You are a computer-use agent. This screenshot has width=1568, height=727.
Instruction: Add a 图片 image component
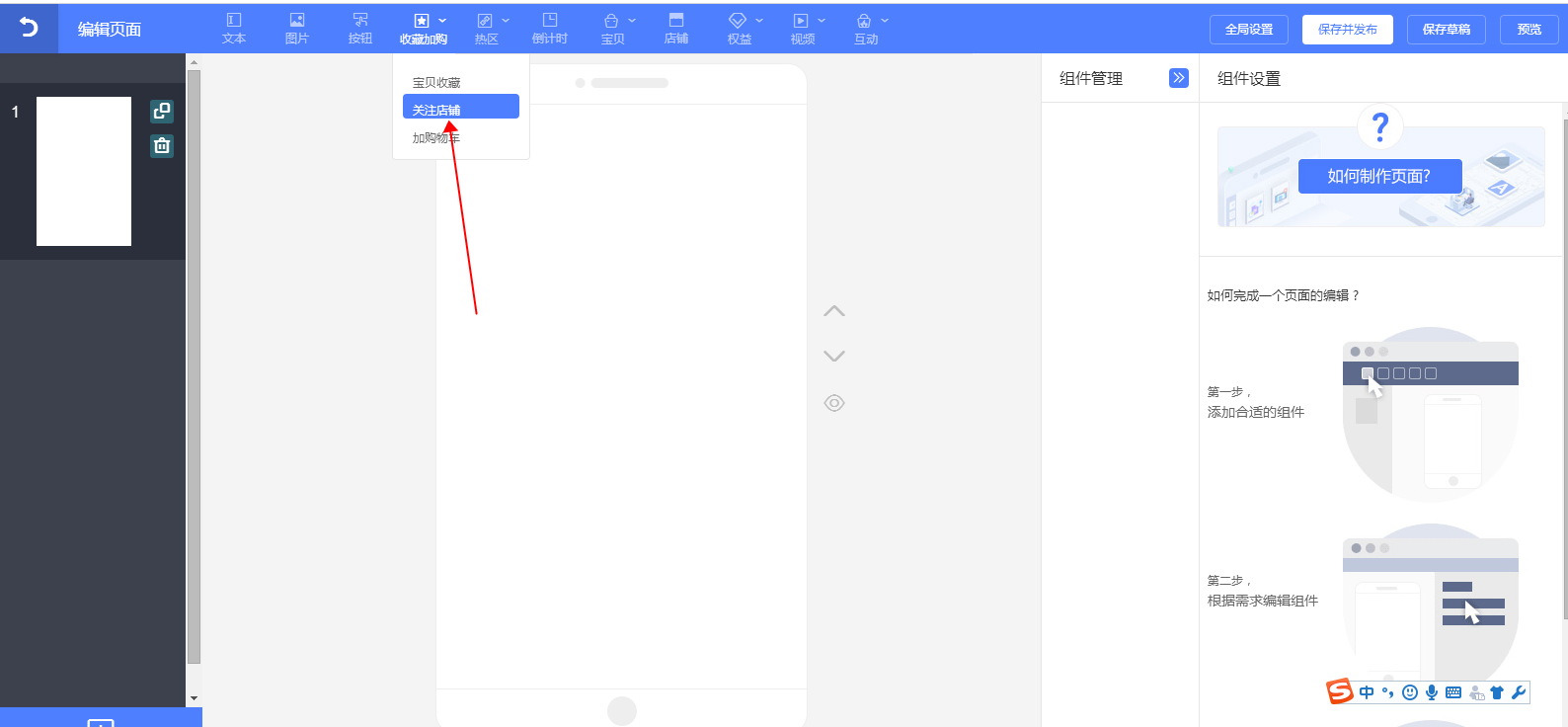pyautogui.click(x=297, y=29)
